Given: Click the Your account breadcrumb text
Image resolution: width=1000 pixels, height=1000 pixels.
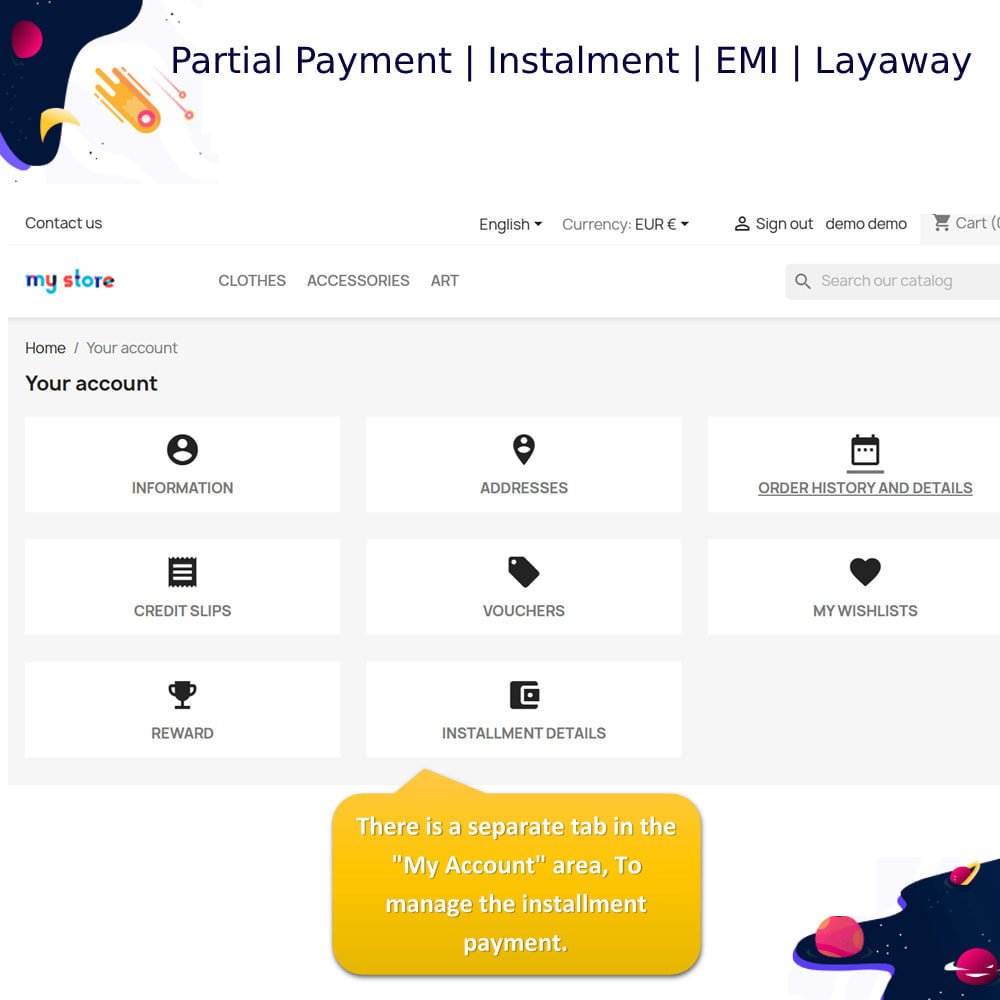Looking at the screenshot, I should [132, 348].
